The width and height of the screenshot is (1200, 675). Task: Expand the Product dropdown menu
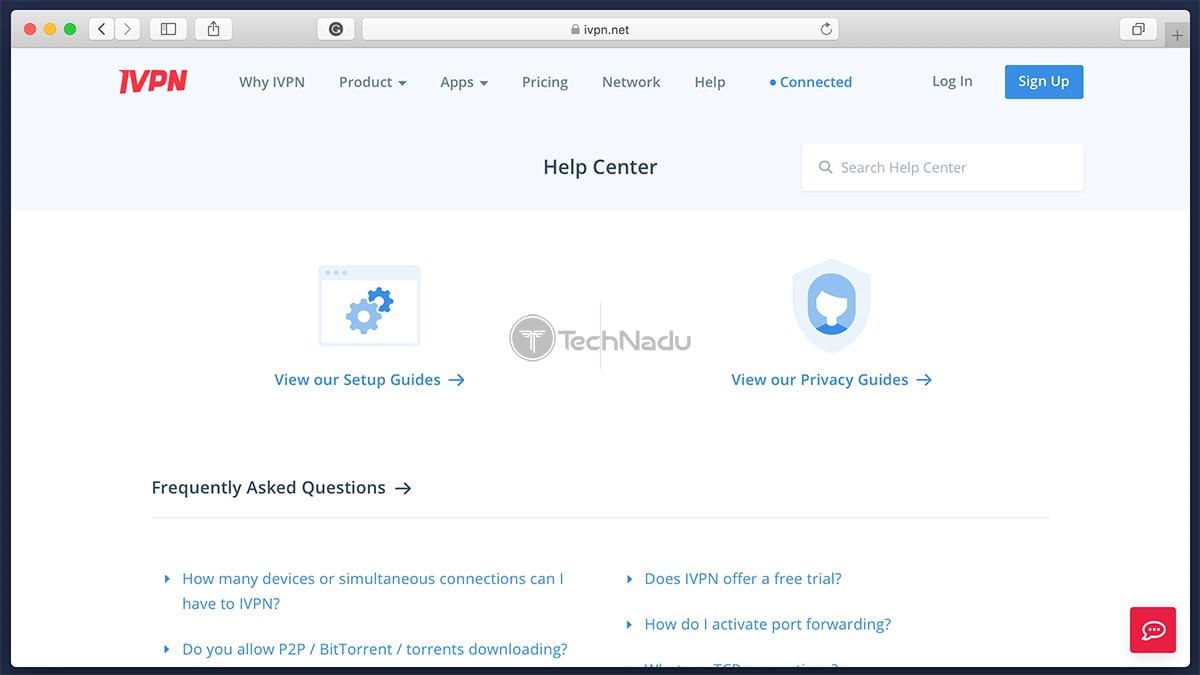(x=373, y=82)
